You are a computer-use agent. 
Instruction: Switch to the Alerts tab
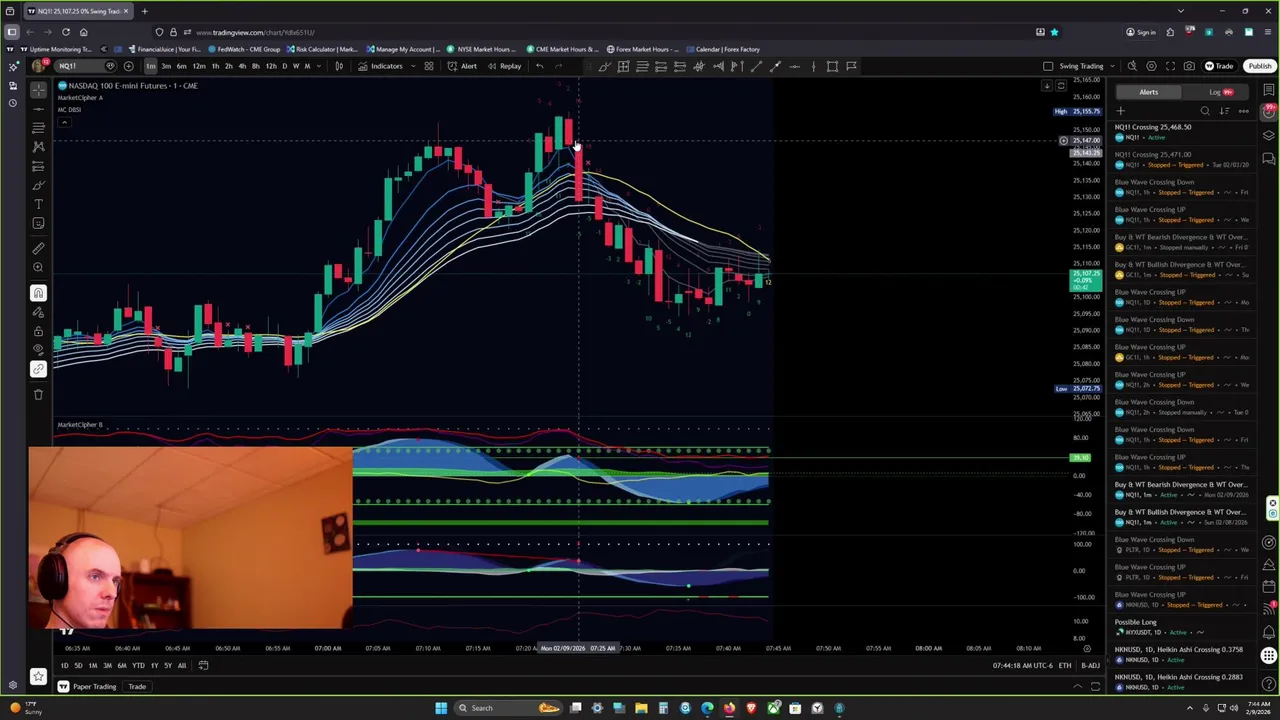click(1148, 92)
